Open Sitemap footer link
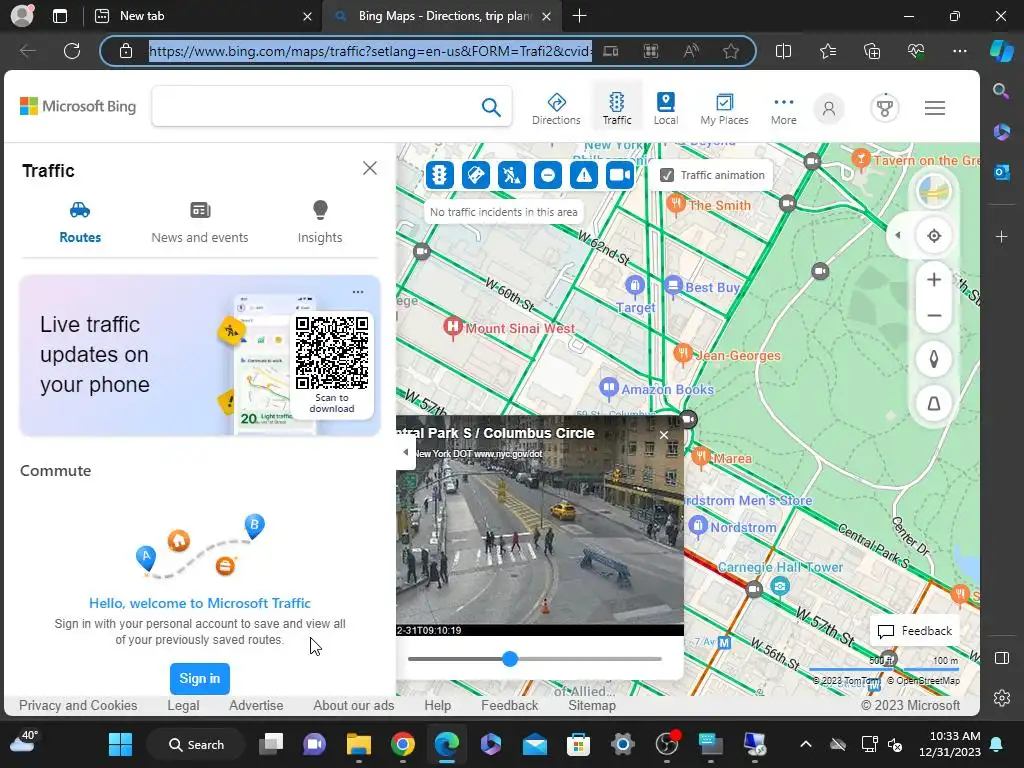 [x=592, y=705]
